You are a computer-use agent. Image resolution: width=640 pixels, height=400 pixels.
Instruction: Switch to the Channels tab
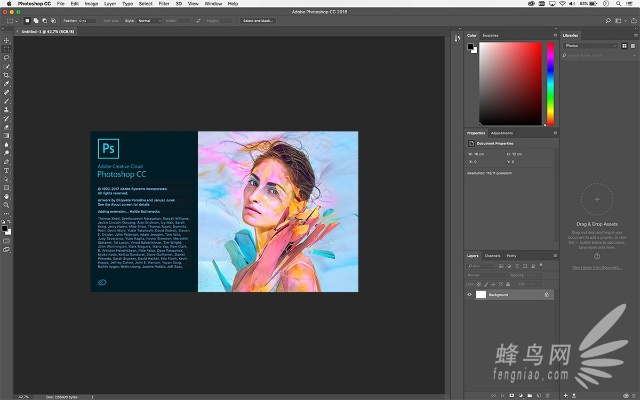point(492,256)
